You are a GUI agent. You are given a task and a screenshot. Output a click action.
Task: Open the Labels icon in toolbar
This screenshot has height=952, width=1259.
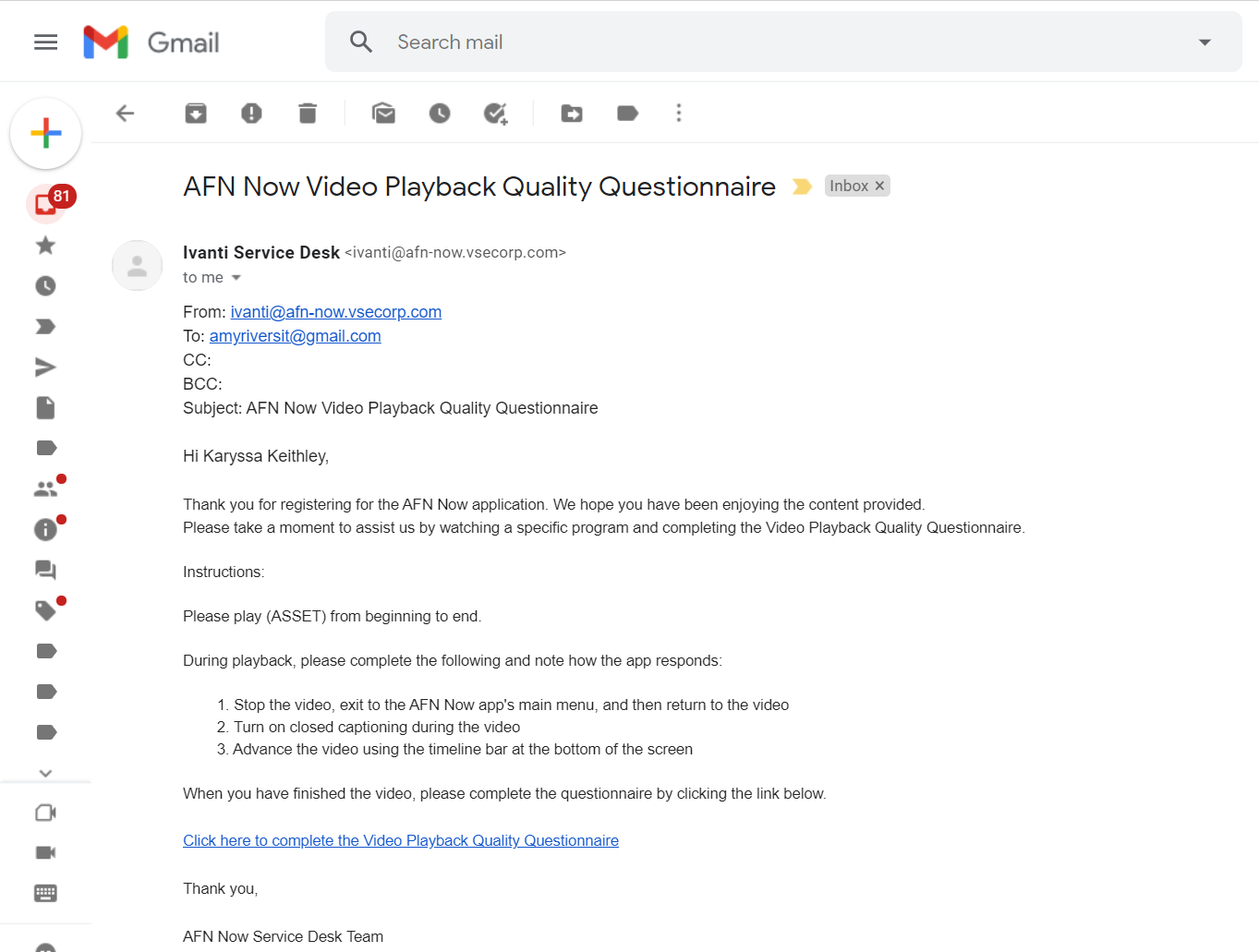627,114
